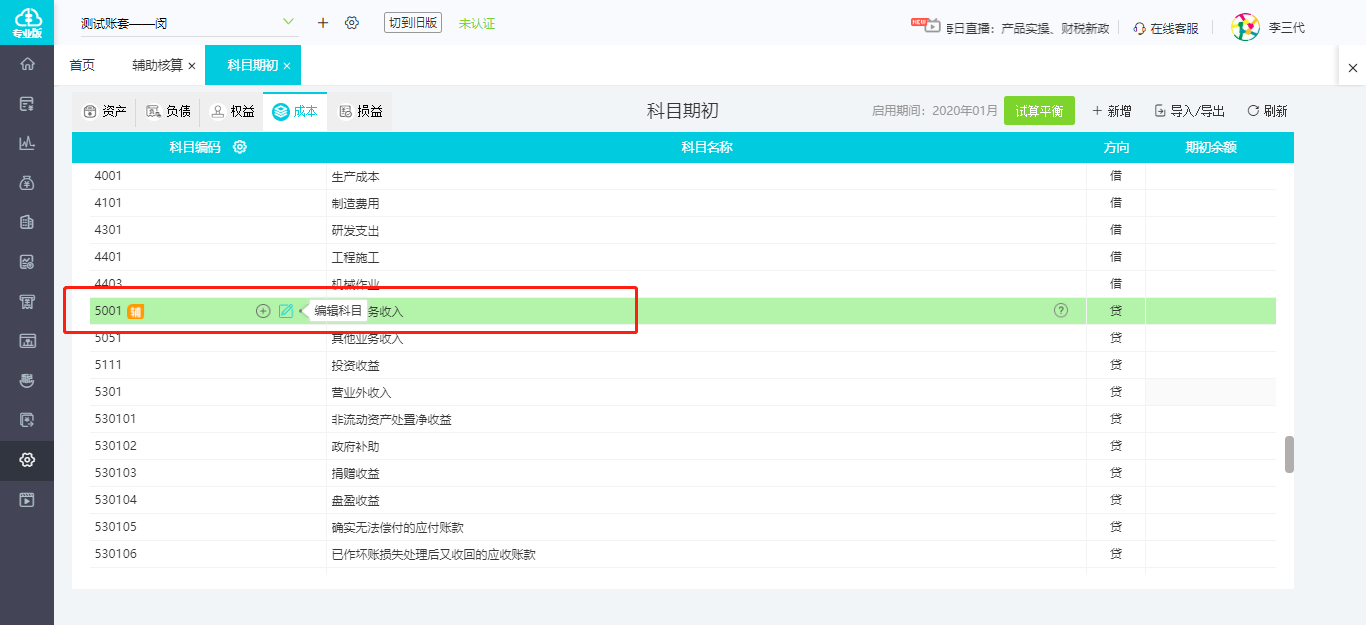Select the 制造费用 account row

click(683, 203)
